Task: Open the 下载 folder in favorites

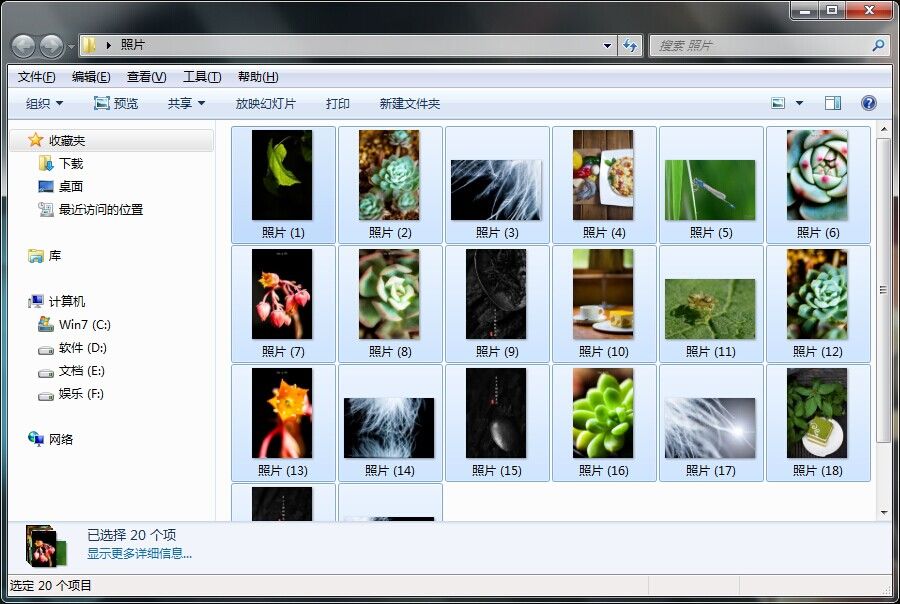Action: (x=70, y=163)
